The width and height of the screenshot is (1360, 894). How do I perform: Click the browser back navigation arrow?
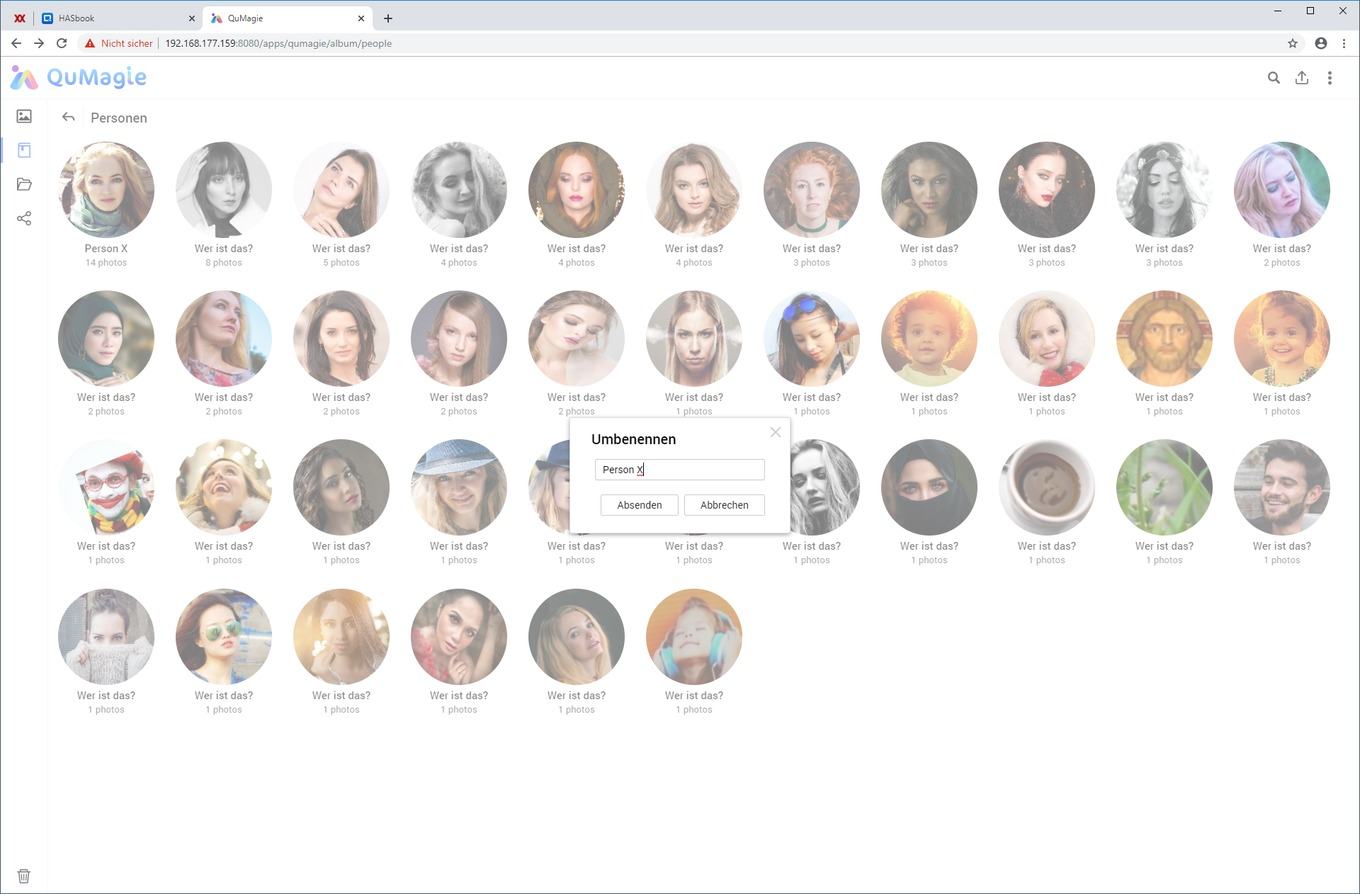click(16, 43)
